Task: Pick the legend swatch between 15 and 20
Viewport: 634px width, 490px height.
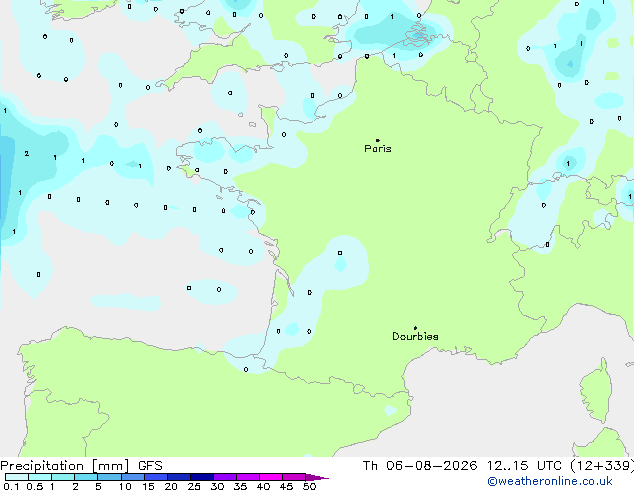Action: click(x=156, y=477)
